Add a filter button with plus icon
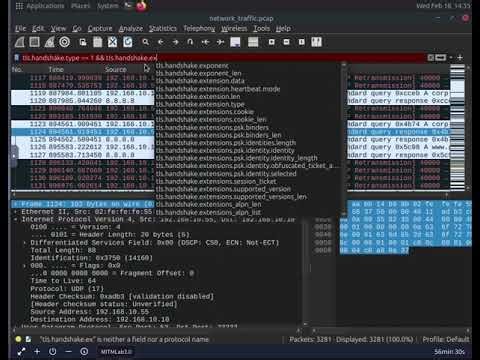Image resolution: width=480 pixels, height=360 pixels. tap(460, 58)
